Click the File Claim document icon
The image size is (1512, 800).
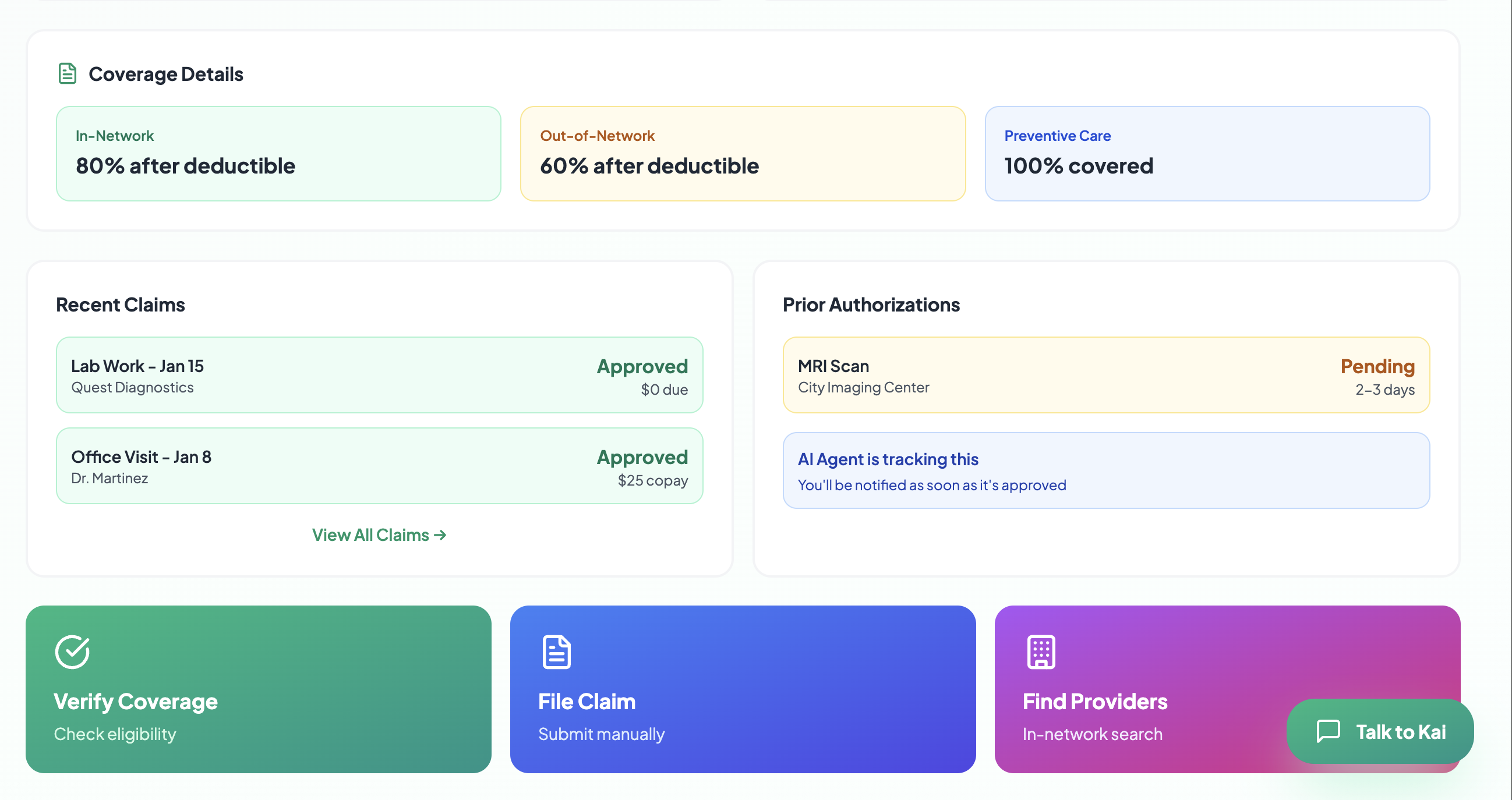point(556,652)
